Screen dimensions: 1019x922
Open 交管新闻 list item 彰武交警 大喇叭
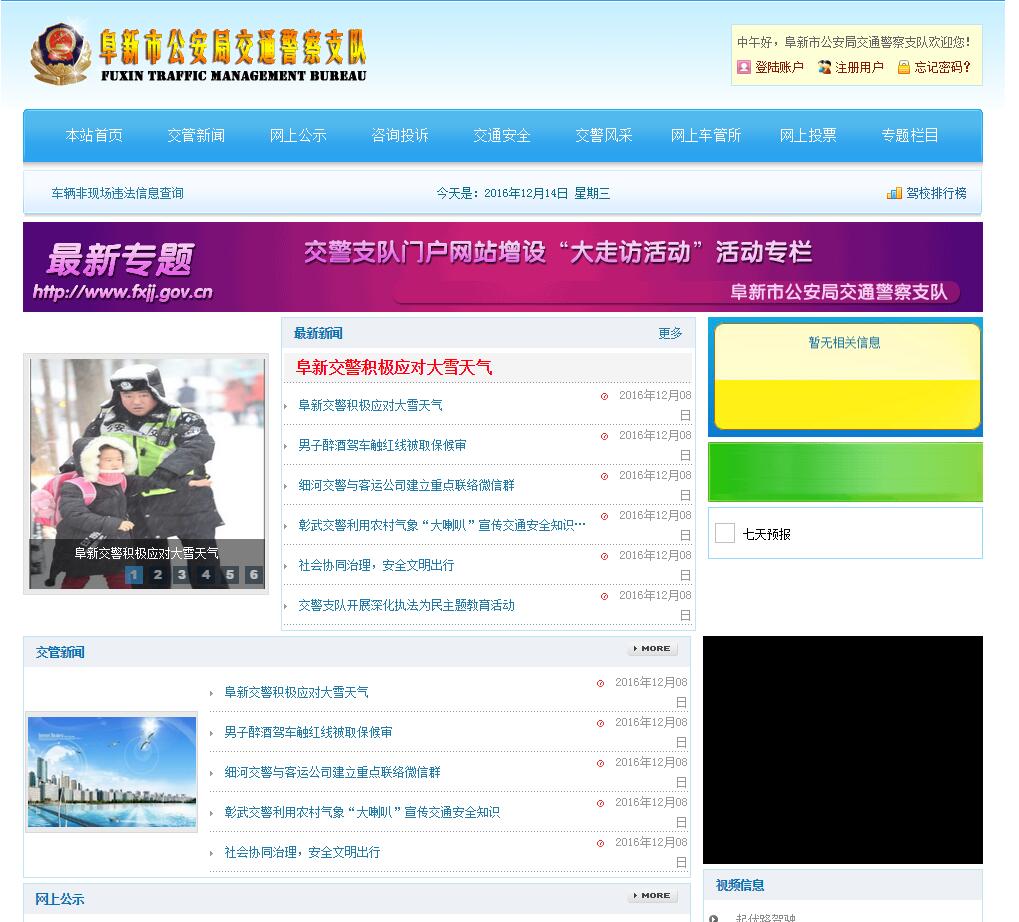click(362, 812)
